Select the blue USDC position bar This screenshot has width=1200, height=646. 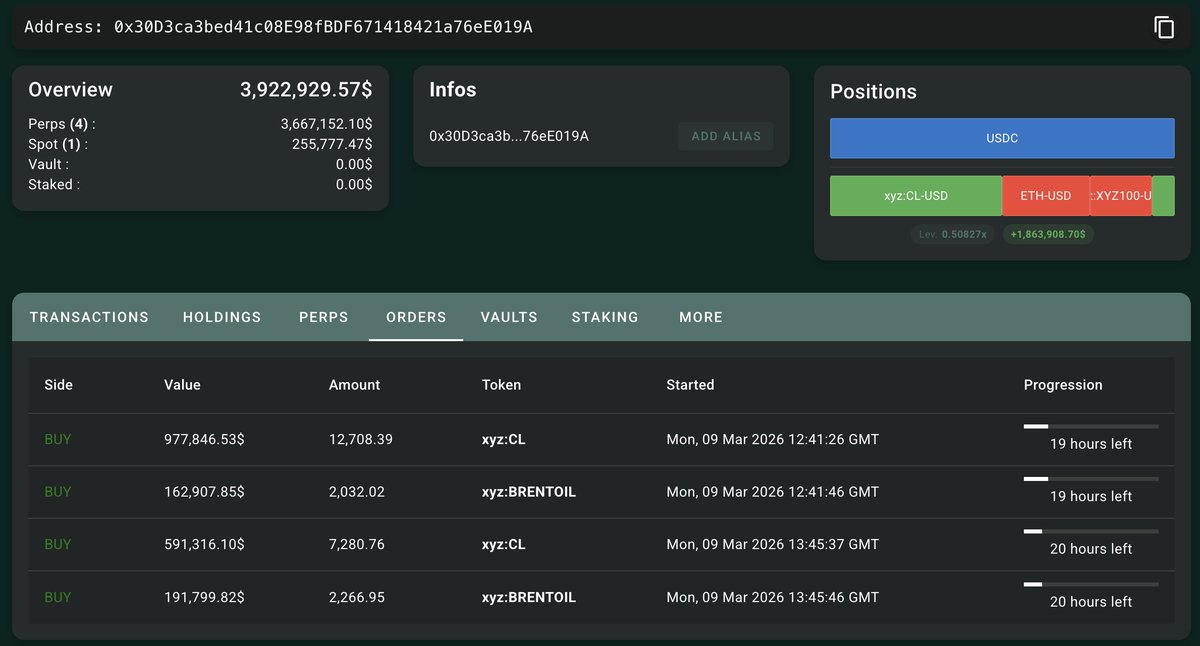[x=1002, y=138]
